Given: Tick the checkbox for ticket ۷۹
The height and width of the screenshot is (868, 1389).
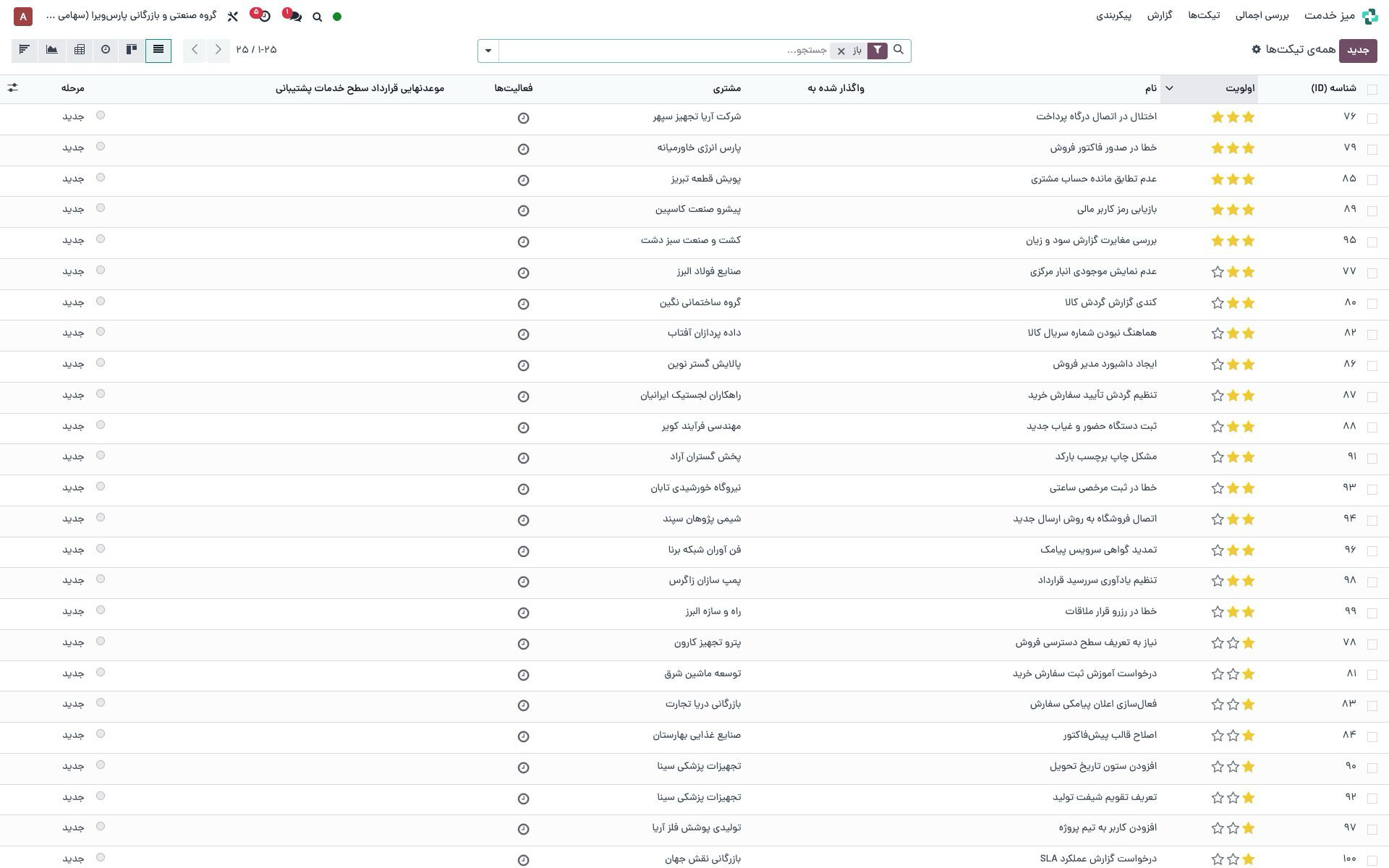Looking at the screenshot, I should point(1372,149).
